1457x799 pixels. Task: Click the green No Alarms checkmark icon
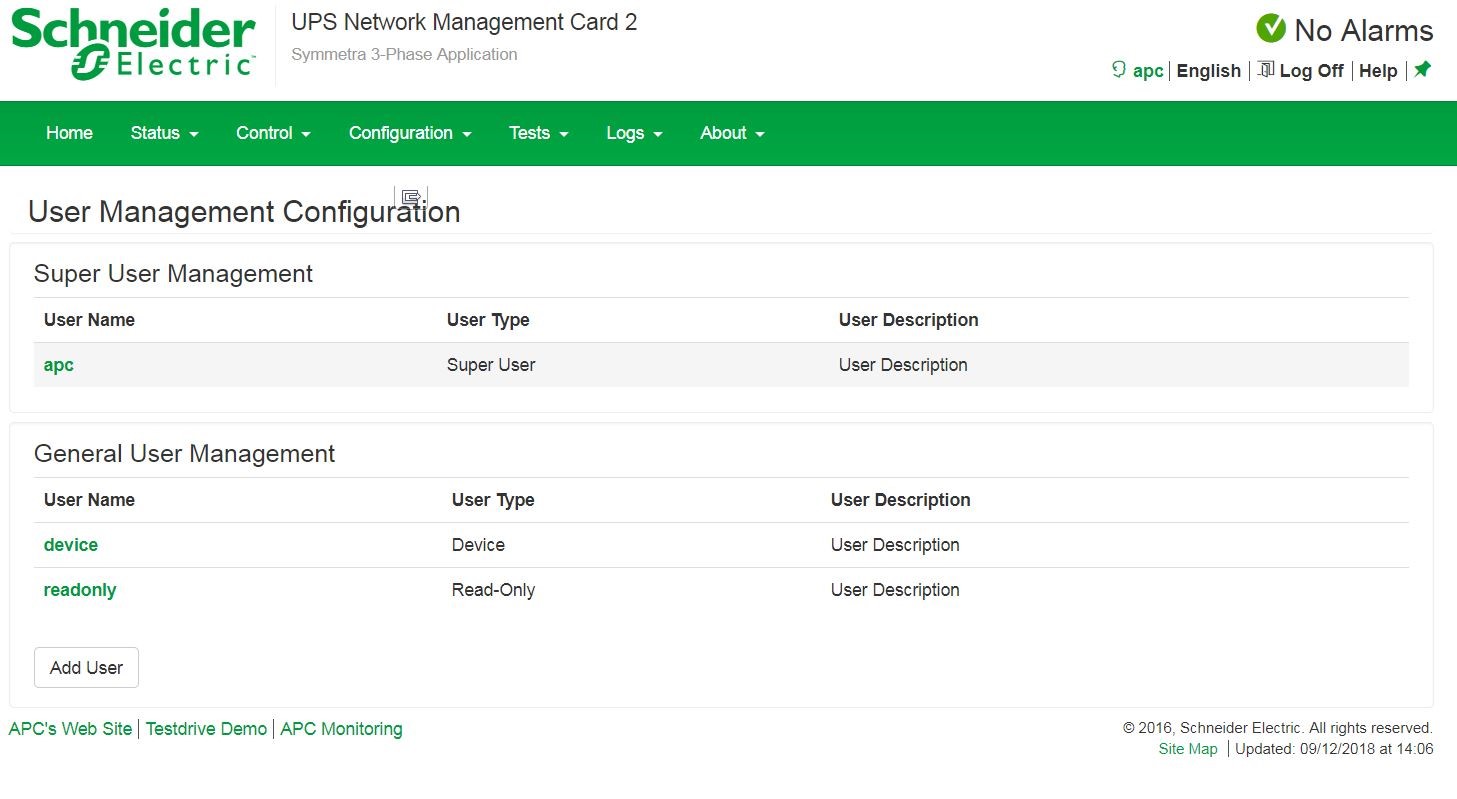point(1271,29)
